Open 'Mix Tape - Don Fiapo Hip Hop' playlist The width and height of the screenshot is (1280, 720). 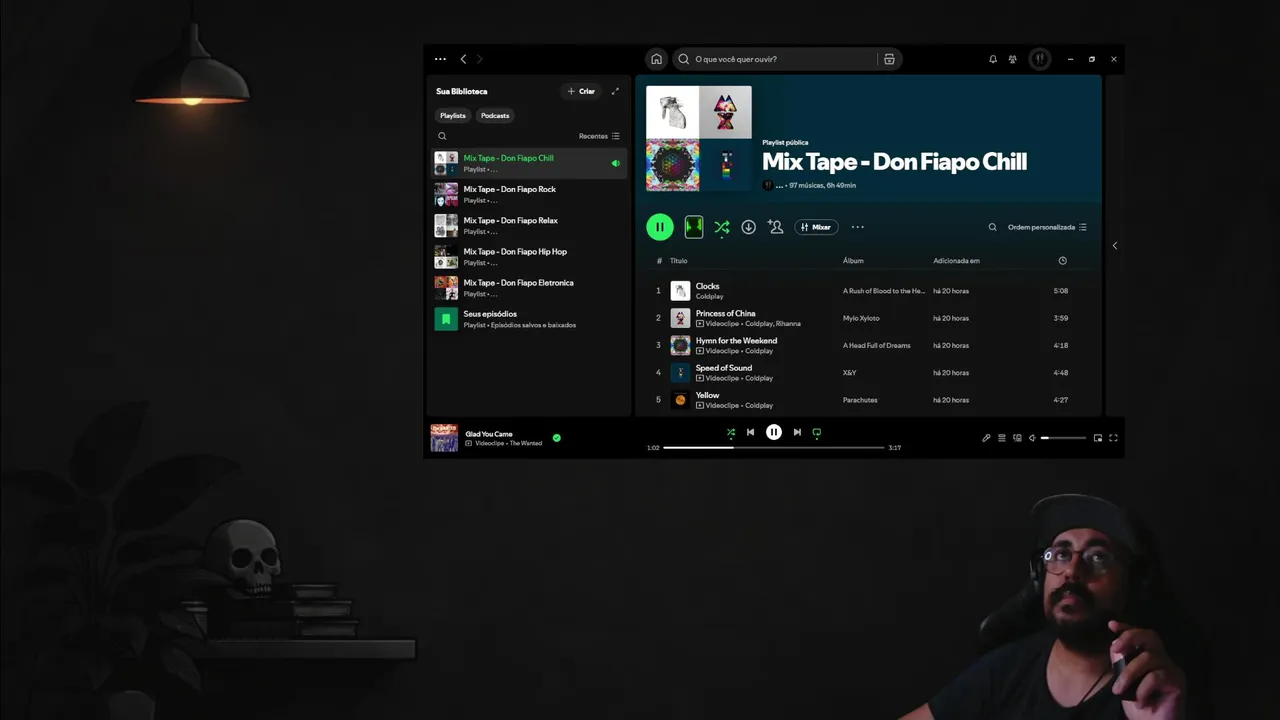pyautogui.click(x=529, y=256)
